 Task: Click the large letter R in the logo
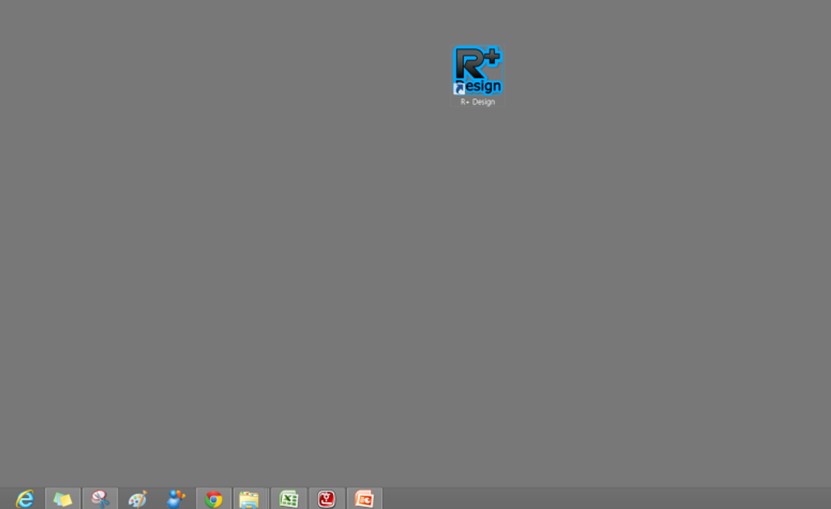[x=469, y=65]
